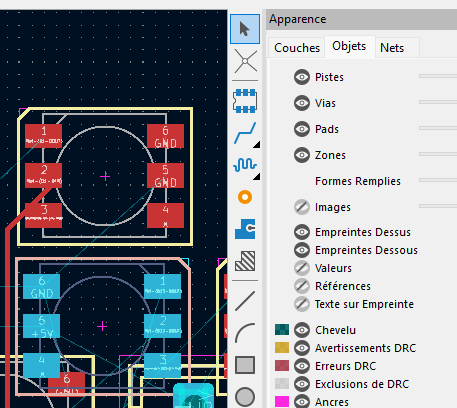Hide Pistes with its eye icon
Image resolution: width=457 pixels, height=408 pixels.
coord(302,77)
